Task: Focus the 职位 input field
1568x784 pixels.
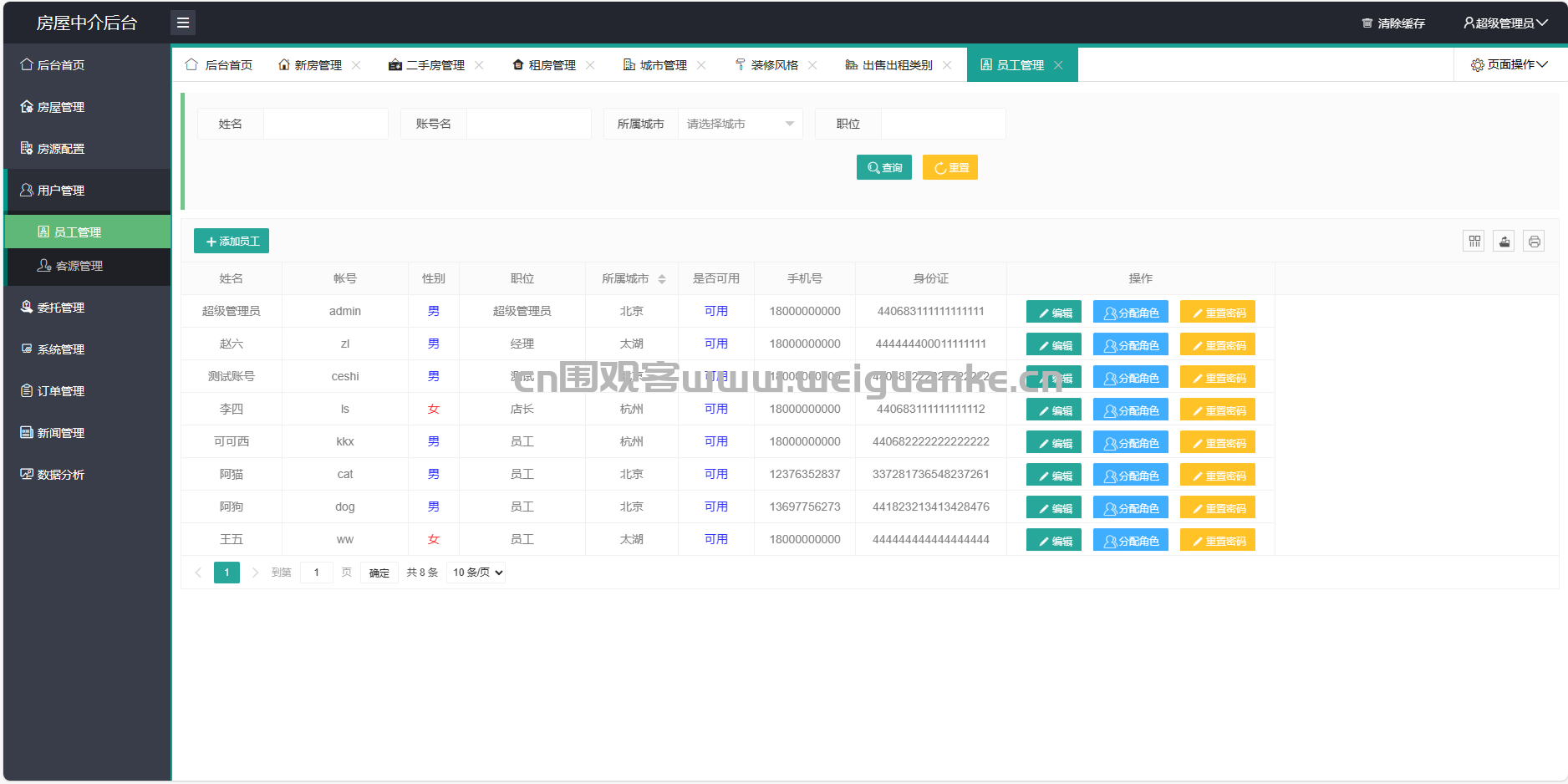Action: (944, 124)
